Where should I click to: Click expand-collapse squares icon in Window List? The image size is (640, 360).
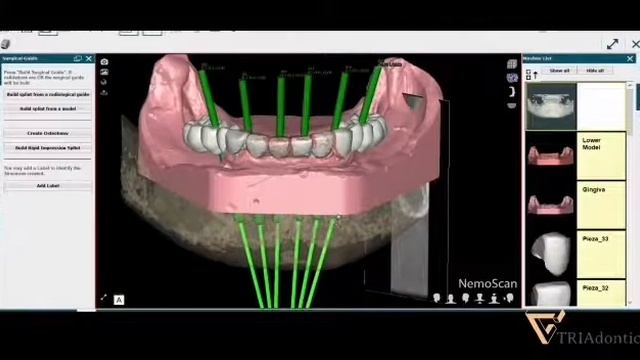coord(529,74)
